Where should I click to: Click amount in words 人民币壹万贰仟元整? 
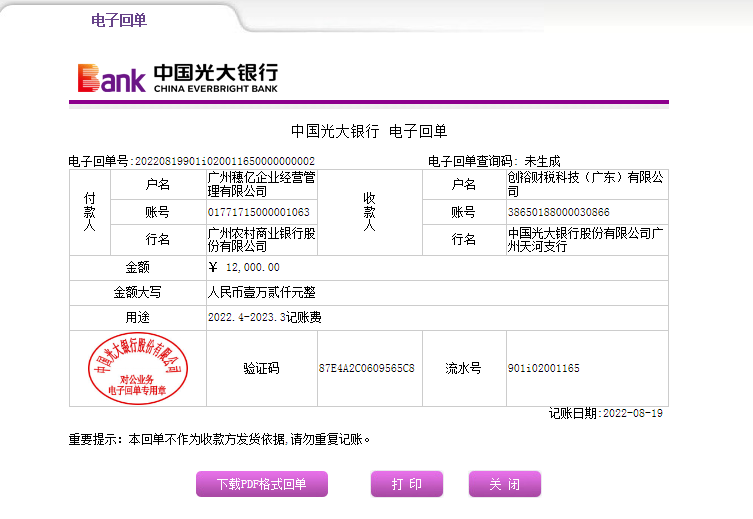(262, 292)
